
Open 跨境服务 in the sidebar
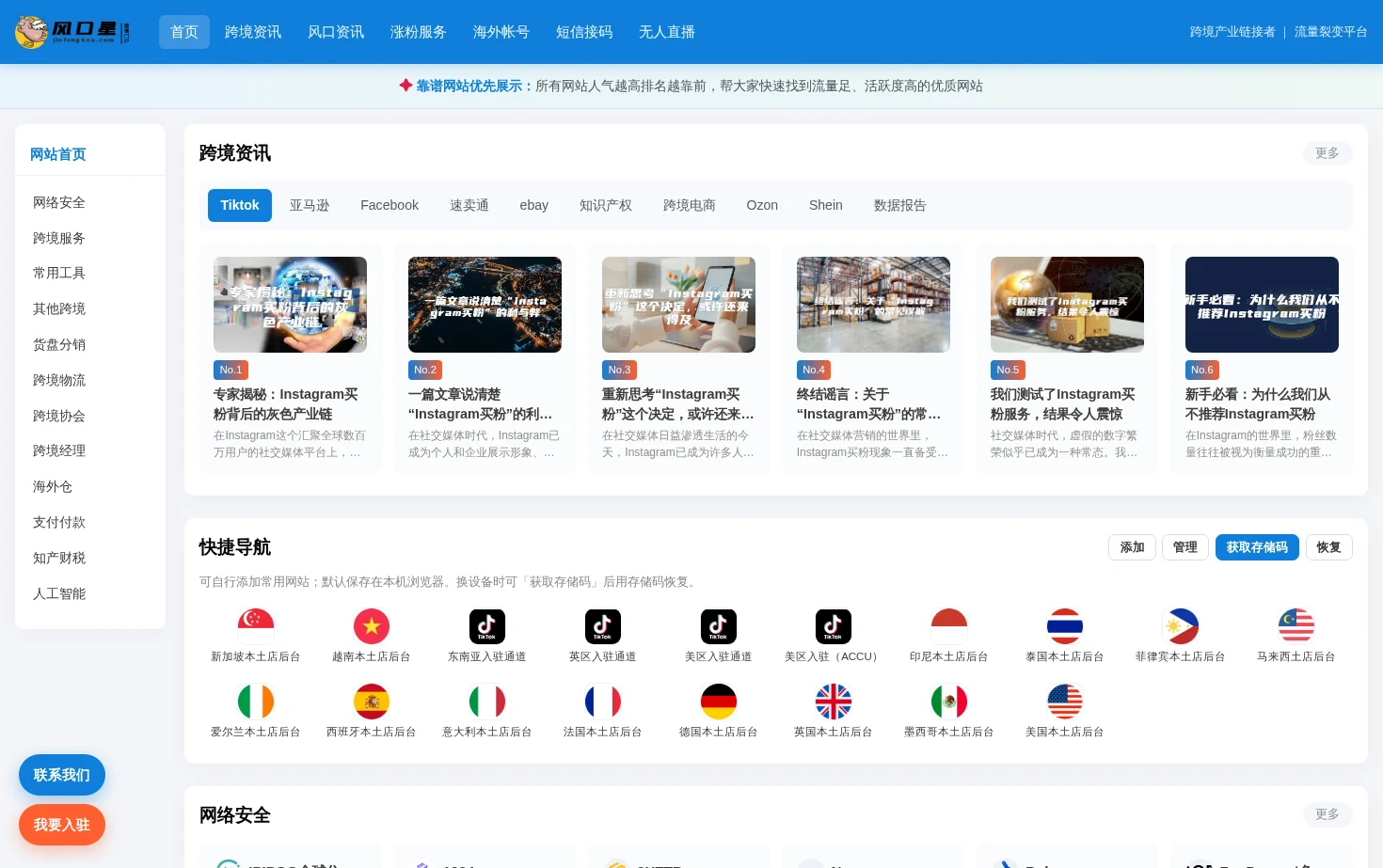pyautogui.click(x=59, y=238)
